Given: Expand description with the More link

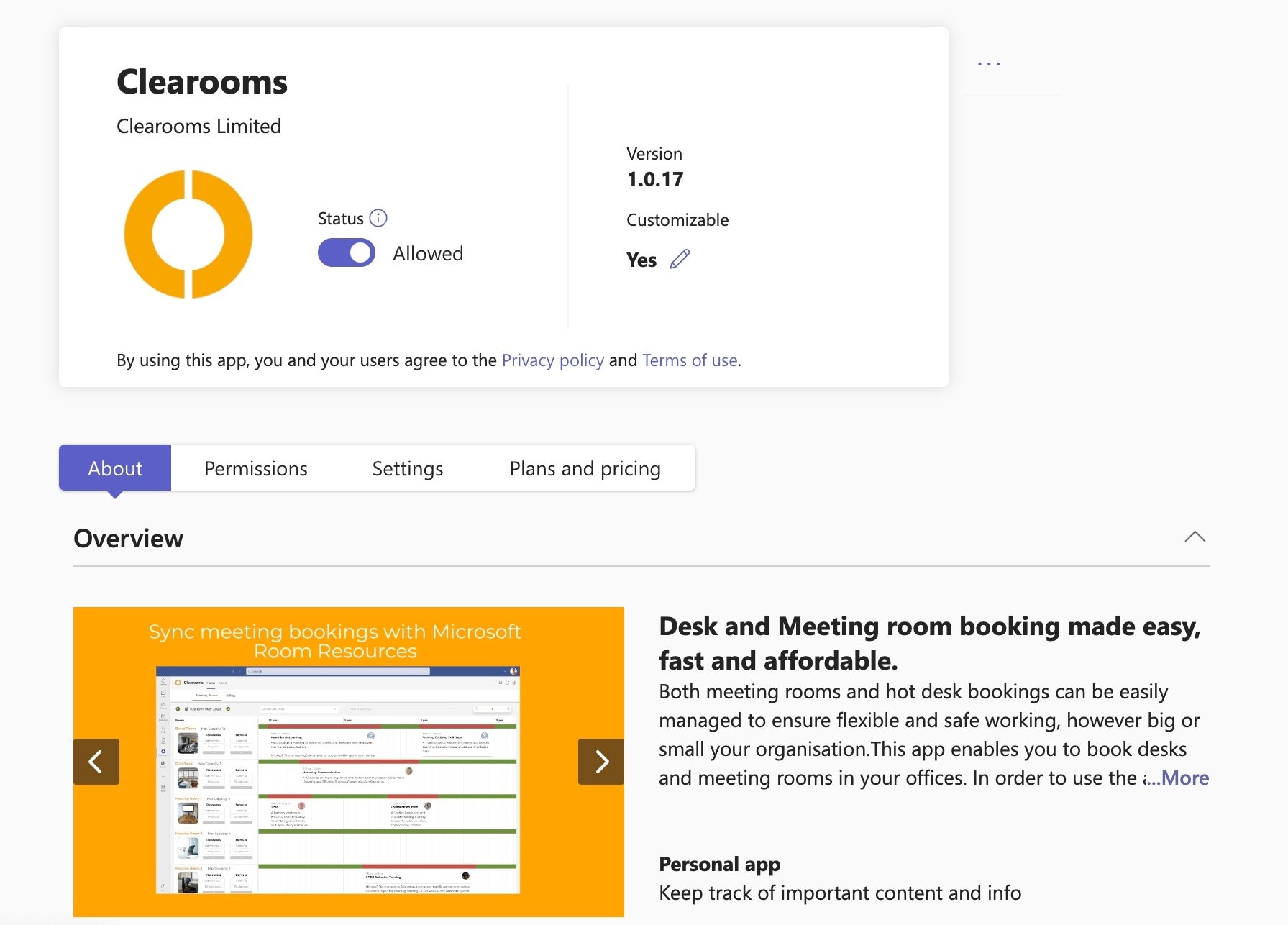Looking at the screenshot, I should pyautogui.click(x=1177, y=778).
